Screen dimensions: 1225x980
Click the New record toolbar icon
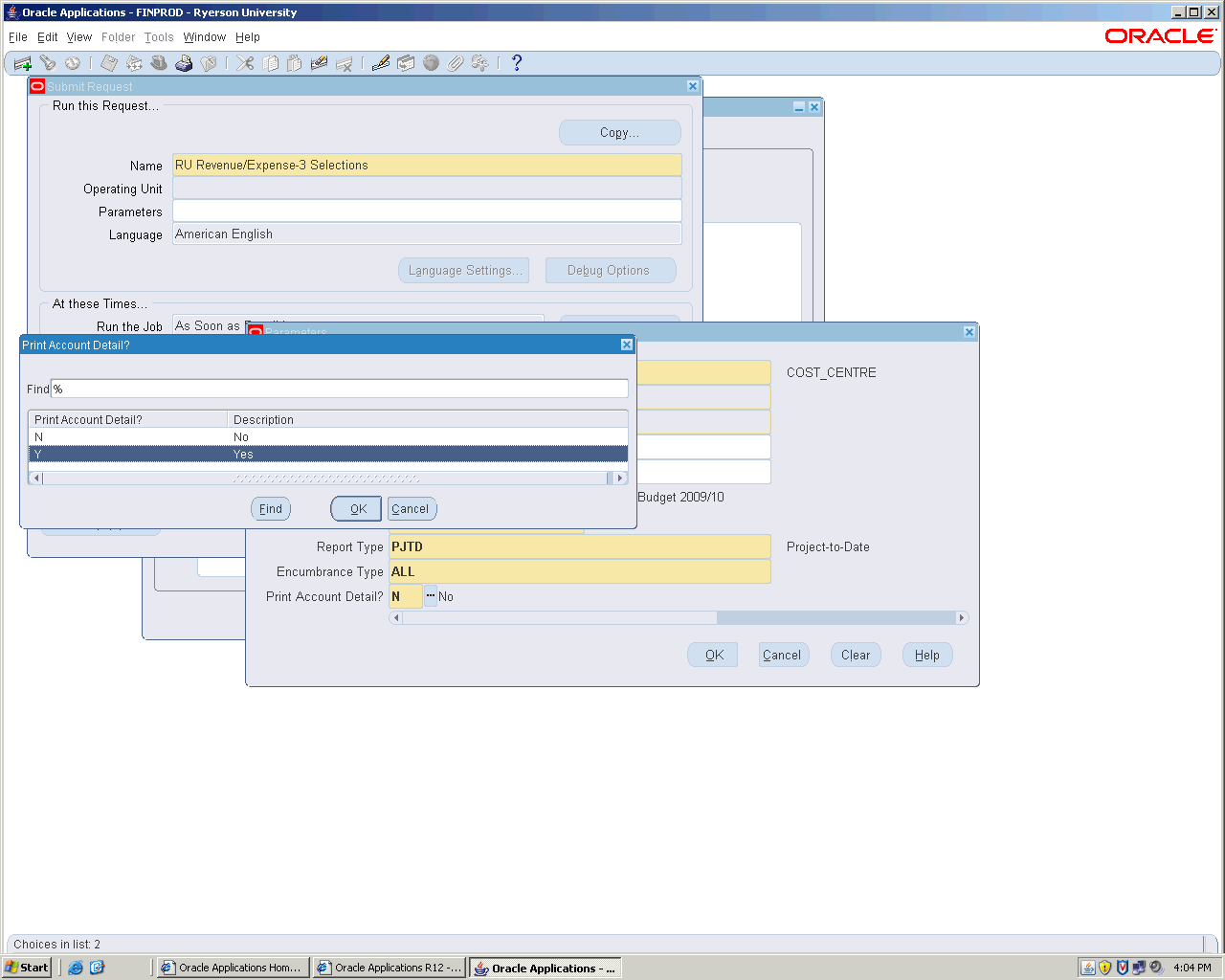point(23,63)
